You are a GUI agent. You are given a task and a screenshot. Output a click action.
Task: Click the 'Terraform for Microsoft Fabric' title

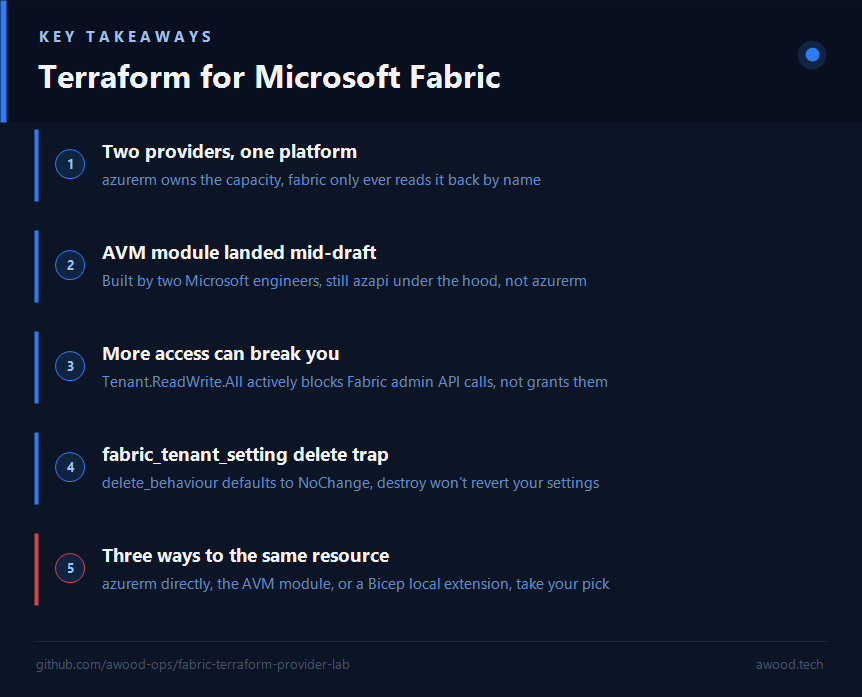point(269,76)
